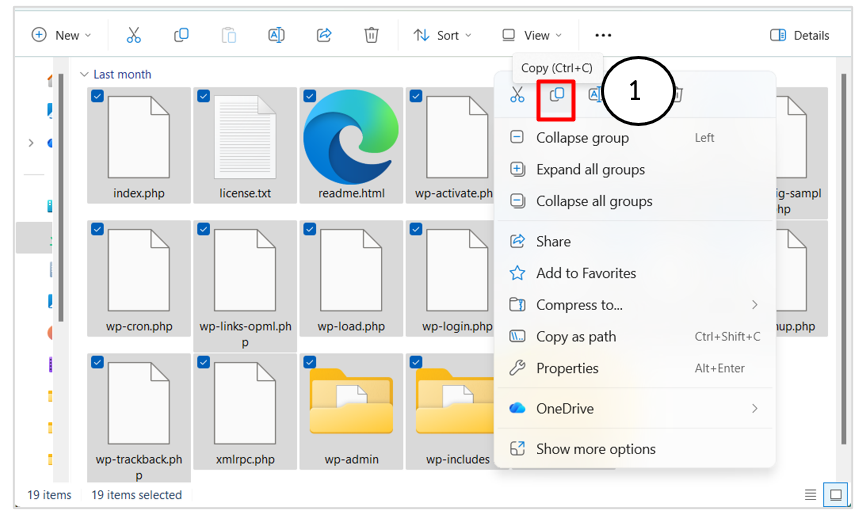This screenshot has height=512, width=860.
Task: Click the Cut scissors icon in the context menu
Action: point(517,95)
